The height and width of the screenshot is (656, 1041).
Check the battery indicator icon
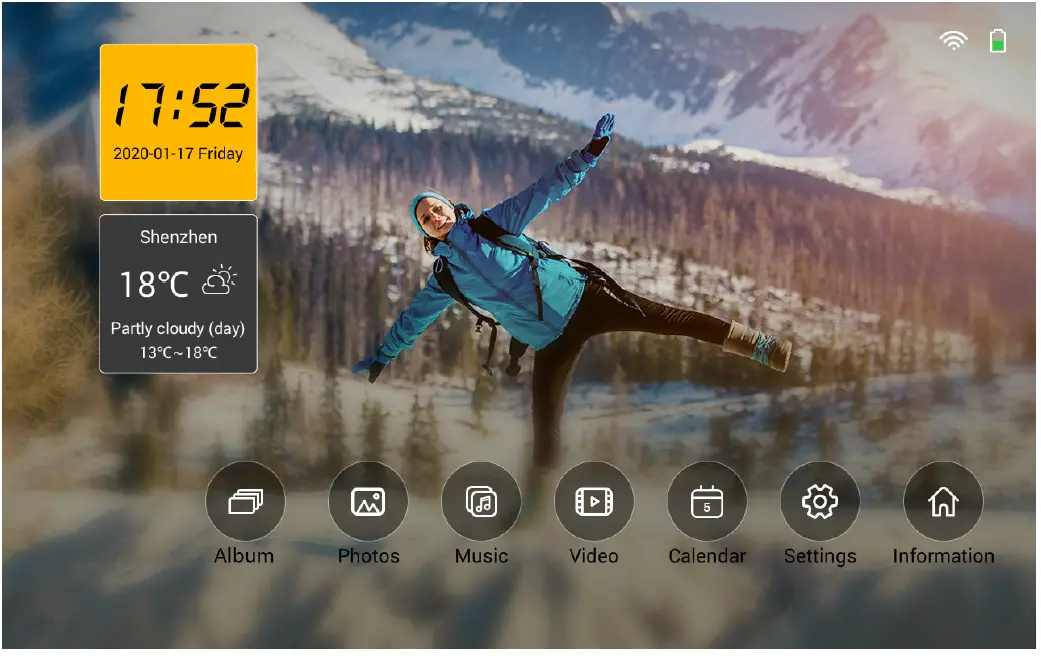coord(997,40)
